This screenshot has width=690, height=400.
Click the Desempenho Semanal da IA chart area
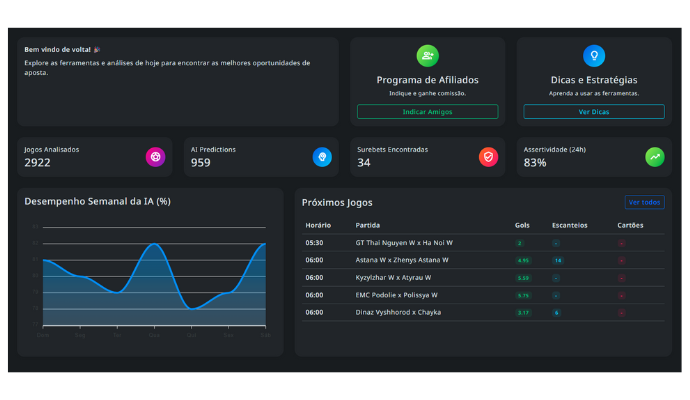tap(153, 275)
